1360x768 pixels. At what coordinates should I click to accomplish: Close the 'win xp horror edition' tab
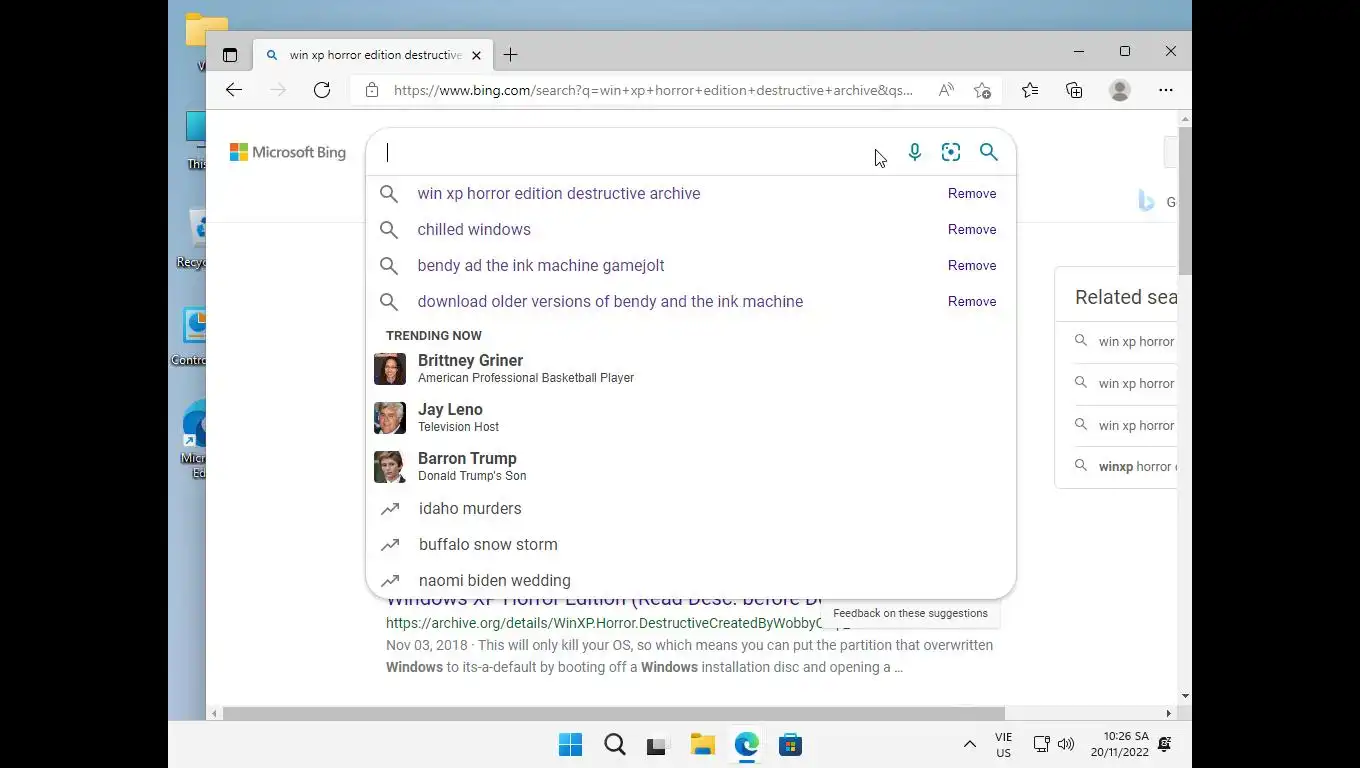[476, 55]
